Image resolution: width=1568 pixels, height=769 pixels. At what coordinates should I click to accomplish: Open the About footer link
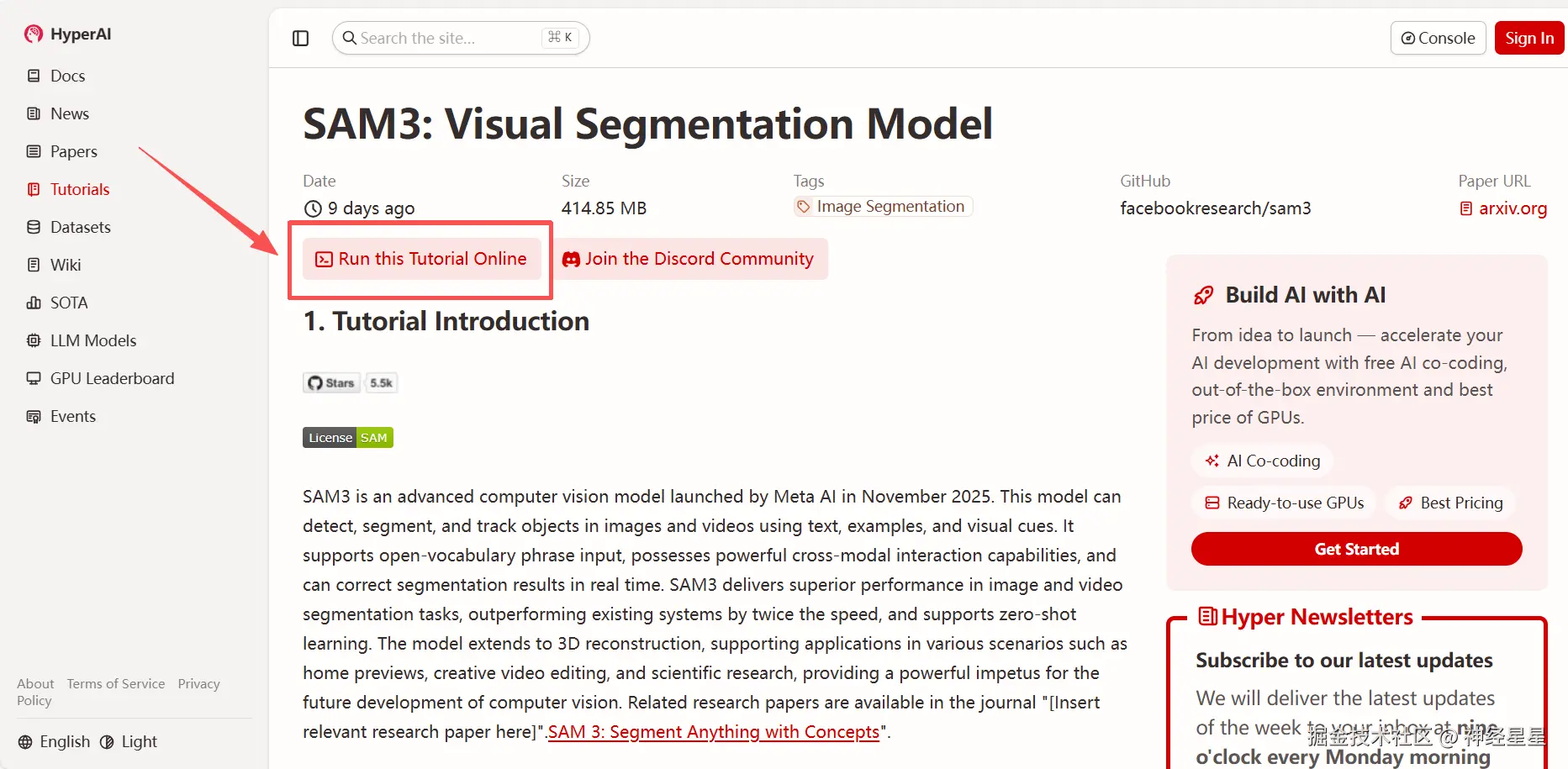coord(35,684)
